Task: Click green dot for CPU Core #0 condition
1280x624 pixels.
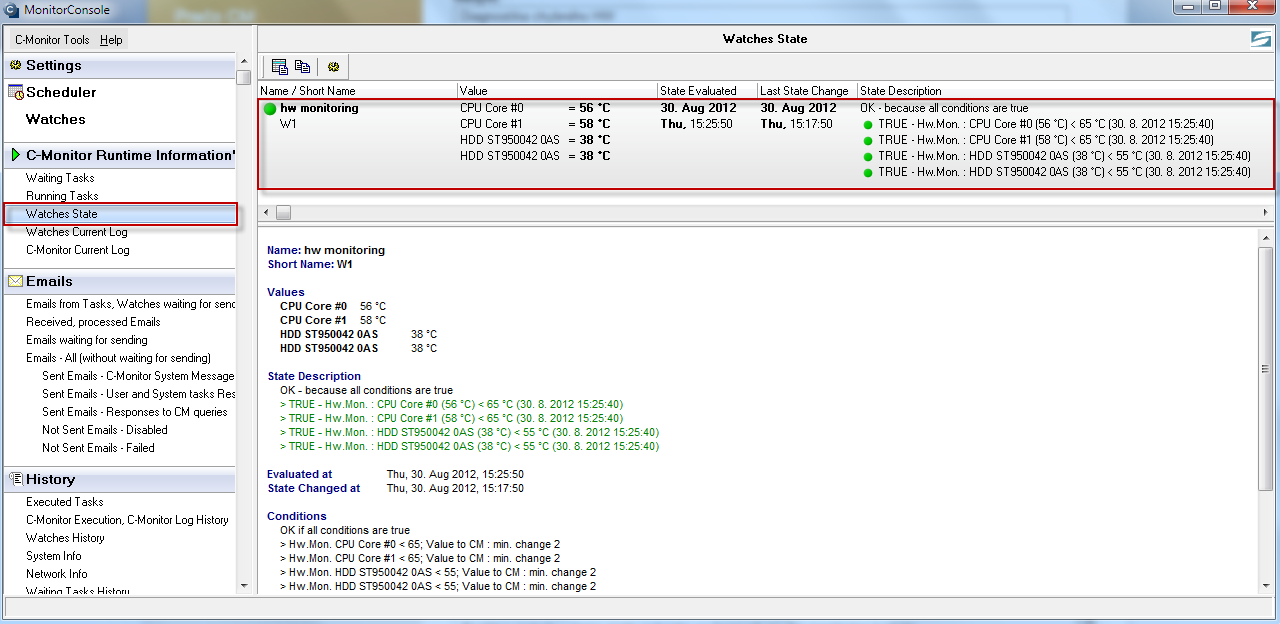Action: click(867, 124)
